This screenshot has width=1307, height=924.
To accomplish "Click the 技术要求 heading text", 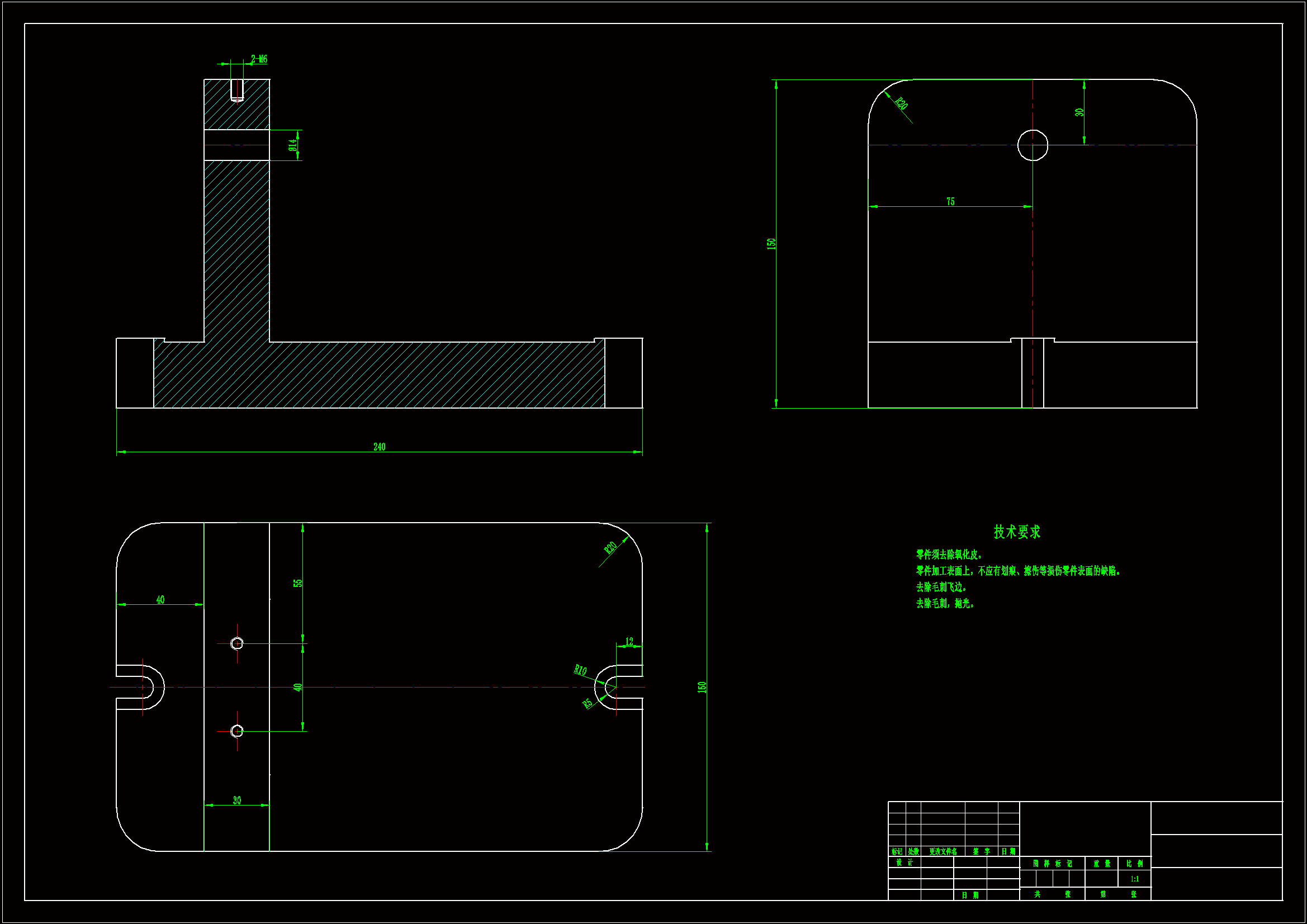I will [x=1017, y=532].
